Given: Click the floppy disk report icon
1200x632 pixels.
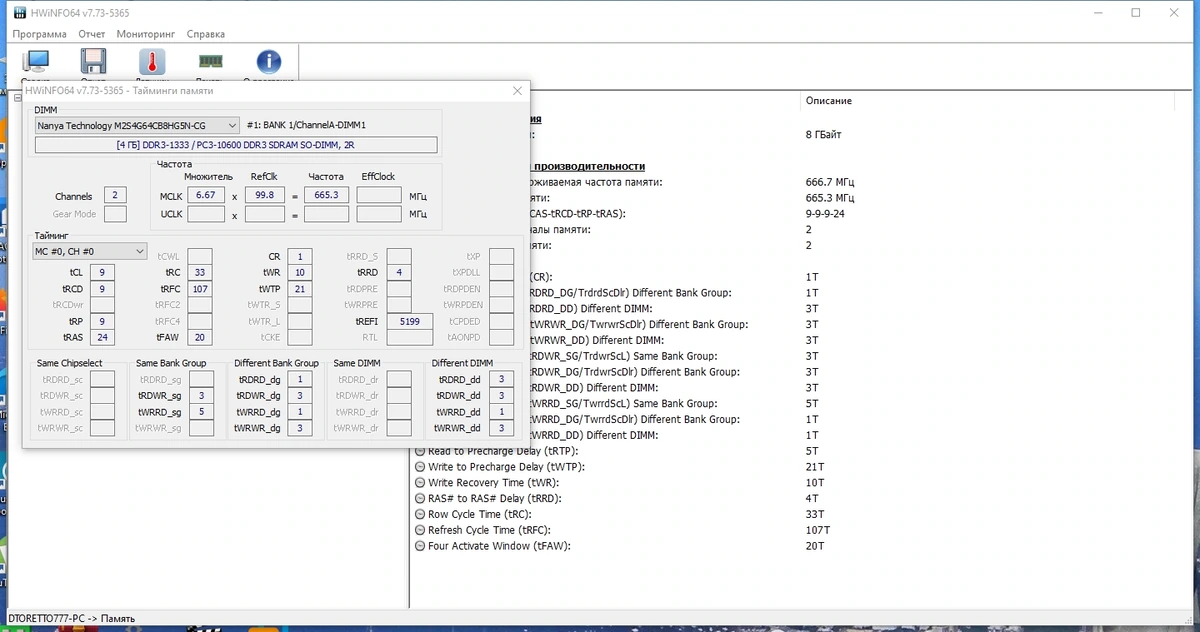Looking at the screenshot, I should [94, 62].
